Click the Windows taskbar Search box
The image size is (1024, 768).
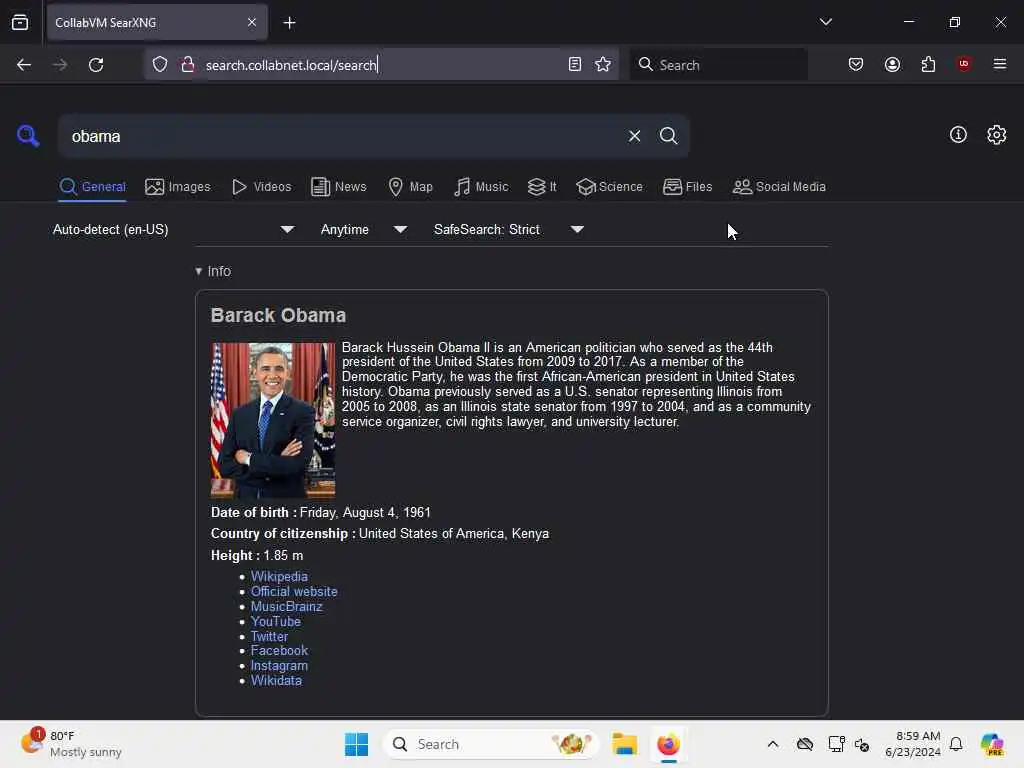tap(491, 744)
